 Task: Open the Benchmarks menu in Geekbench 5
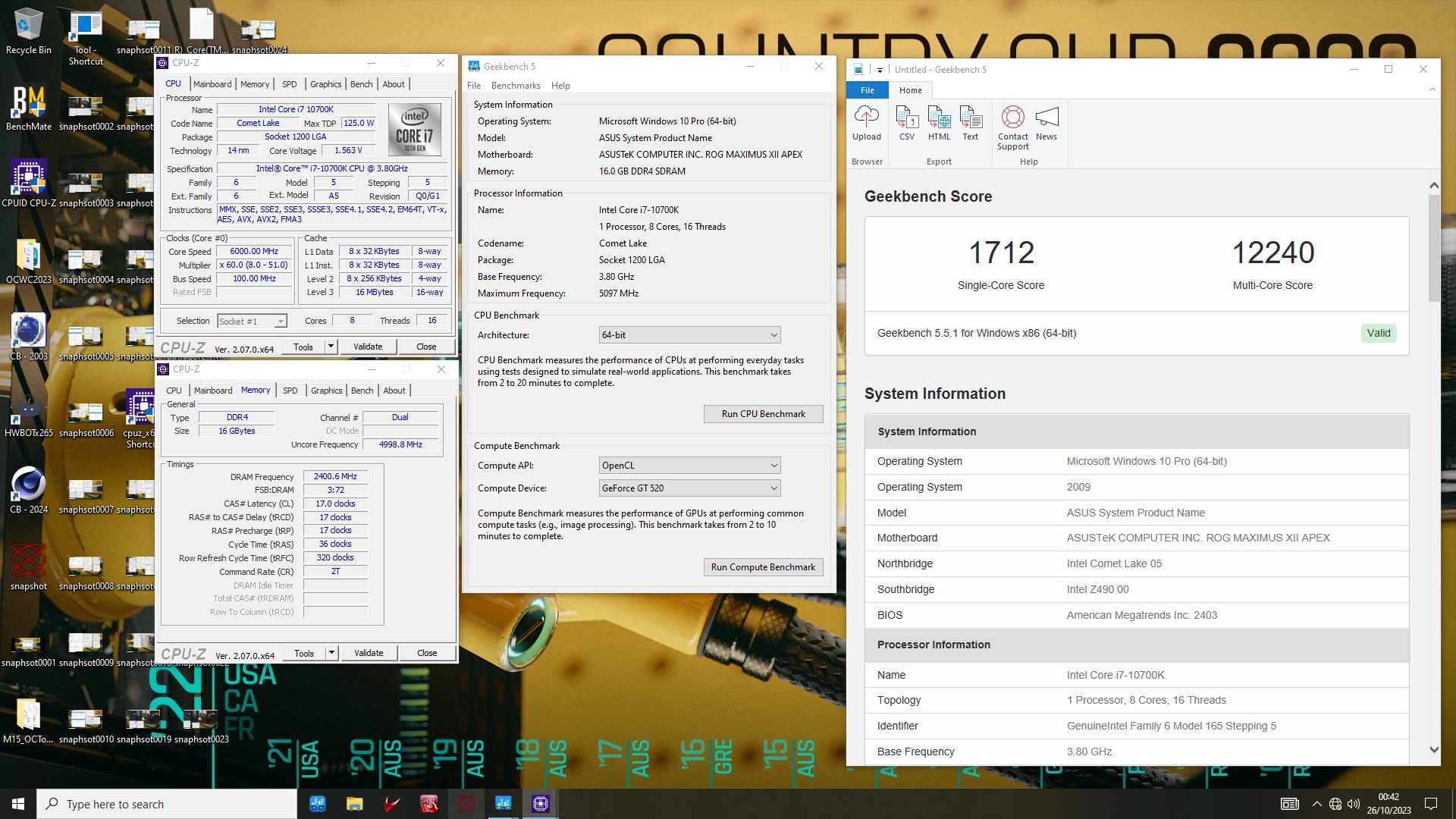point(516,86)
